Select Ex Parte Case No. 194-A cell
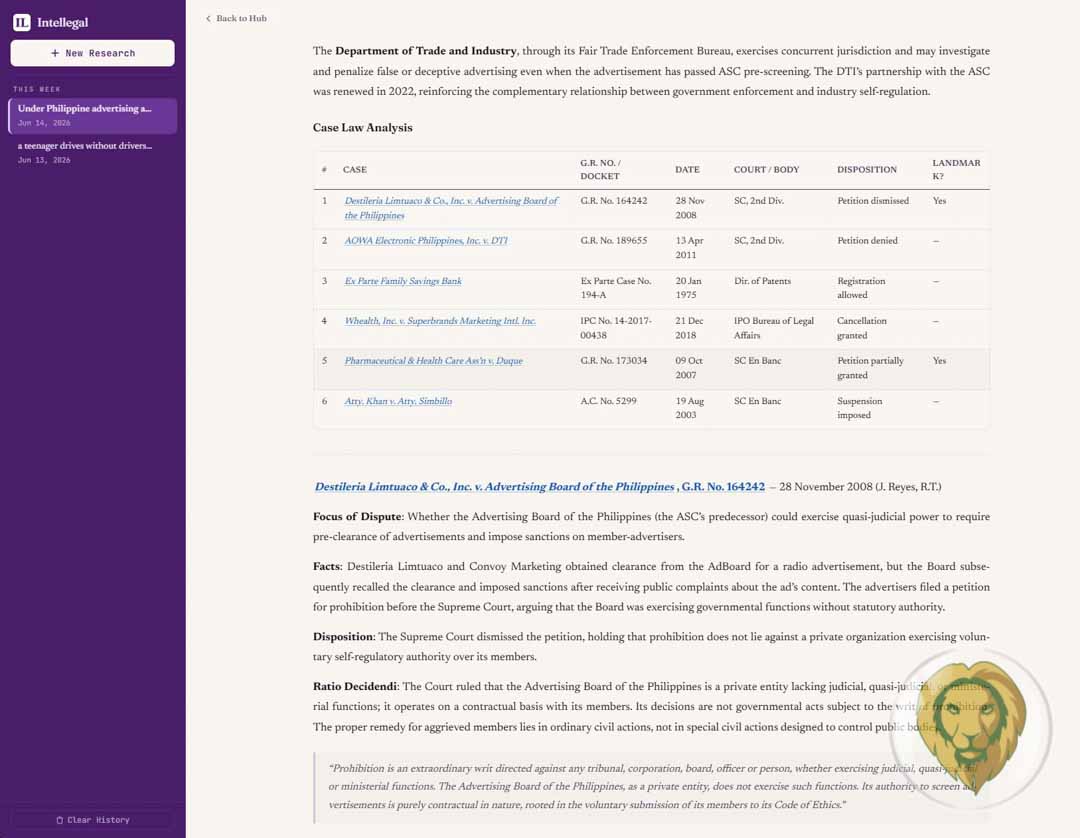The height and width of the screenshot is (838, 1080). [x=616, y=288]
